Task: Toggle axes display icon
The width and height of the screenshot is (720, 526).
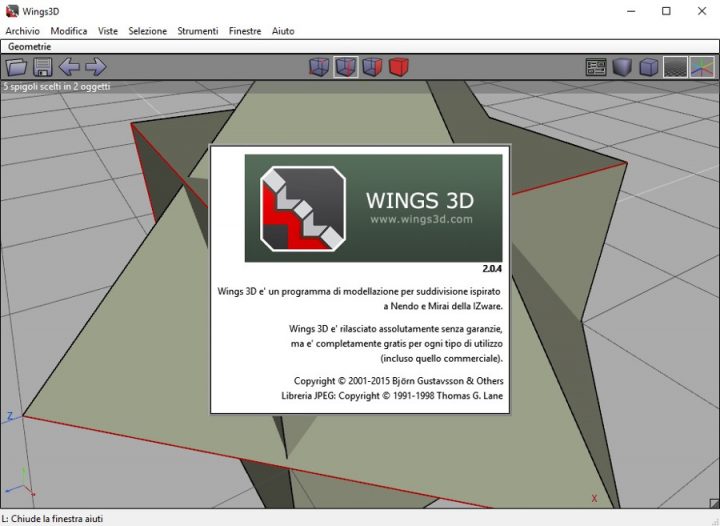Action: pyautogui.click(x=702, y=67)
